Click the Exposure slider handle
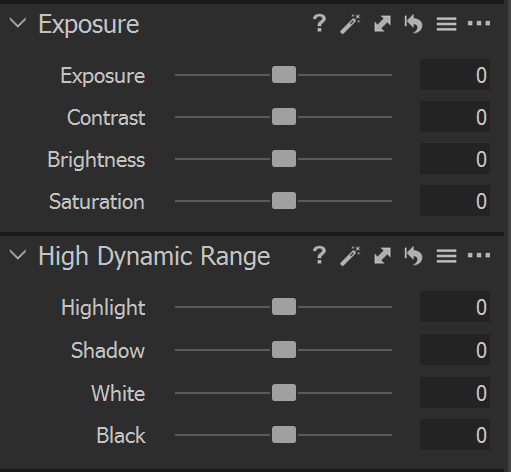 tap(284, 75)
